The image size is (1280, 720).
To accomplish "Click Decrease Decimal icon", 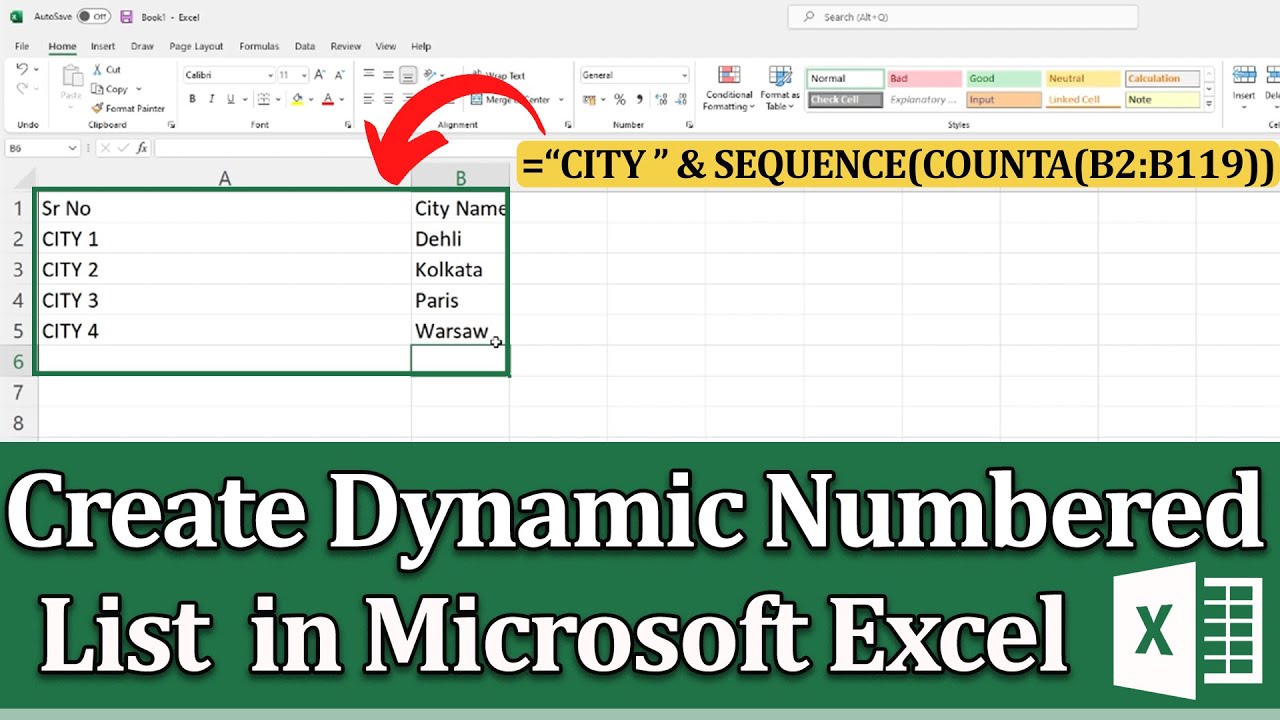I will (680, 99).
